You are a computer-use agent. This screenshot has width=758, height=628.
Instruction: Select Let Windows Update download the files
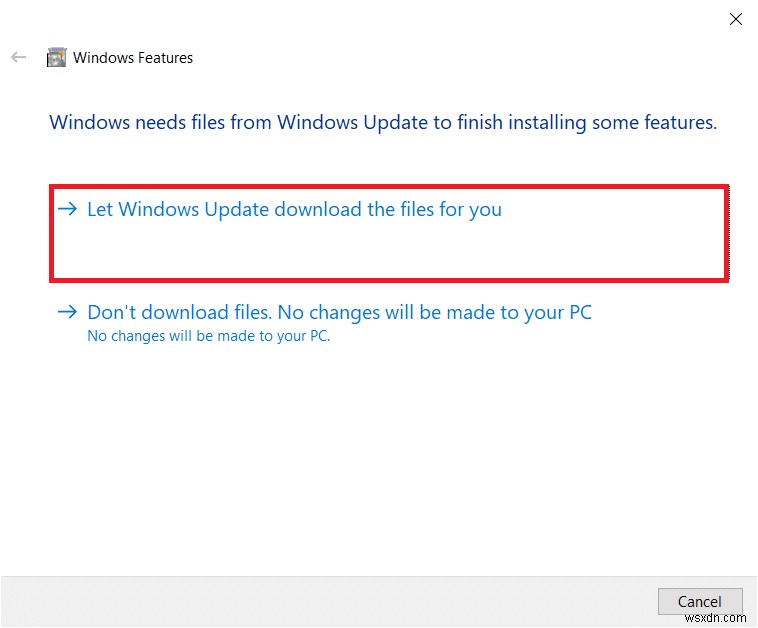(294, 210)
